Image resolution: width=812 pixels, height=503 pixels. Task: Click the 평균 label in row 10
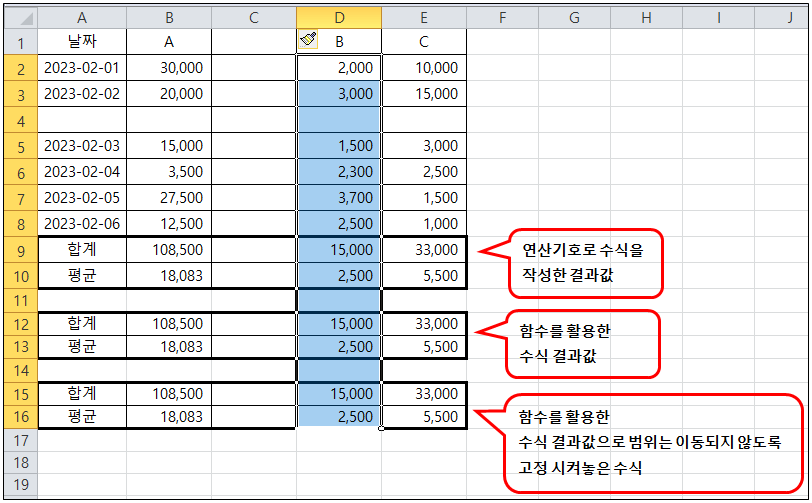[x=82, y=276]
